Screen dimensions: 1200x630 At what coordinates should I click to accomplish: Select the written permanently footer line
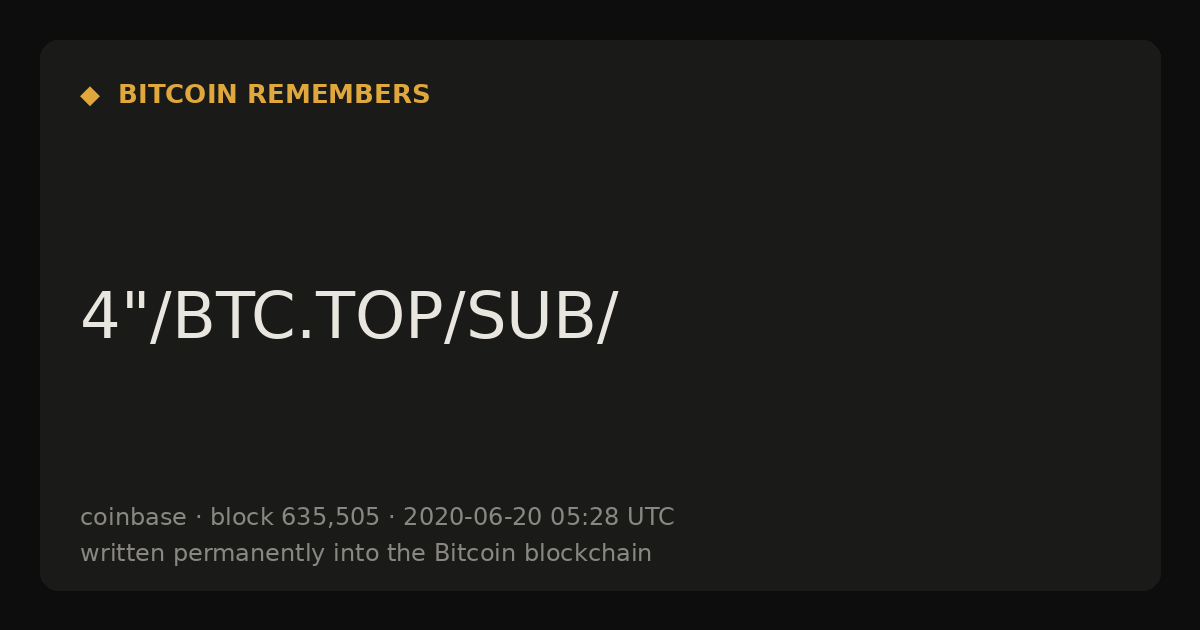(366, 553)
